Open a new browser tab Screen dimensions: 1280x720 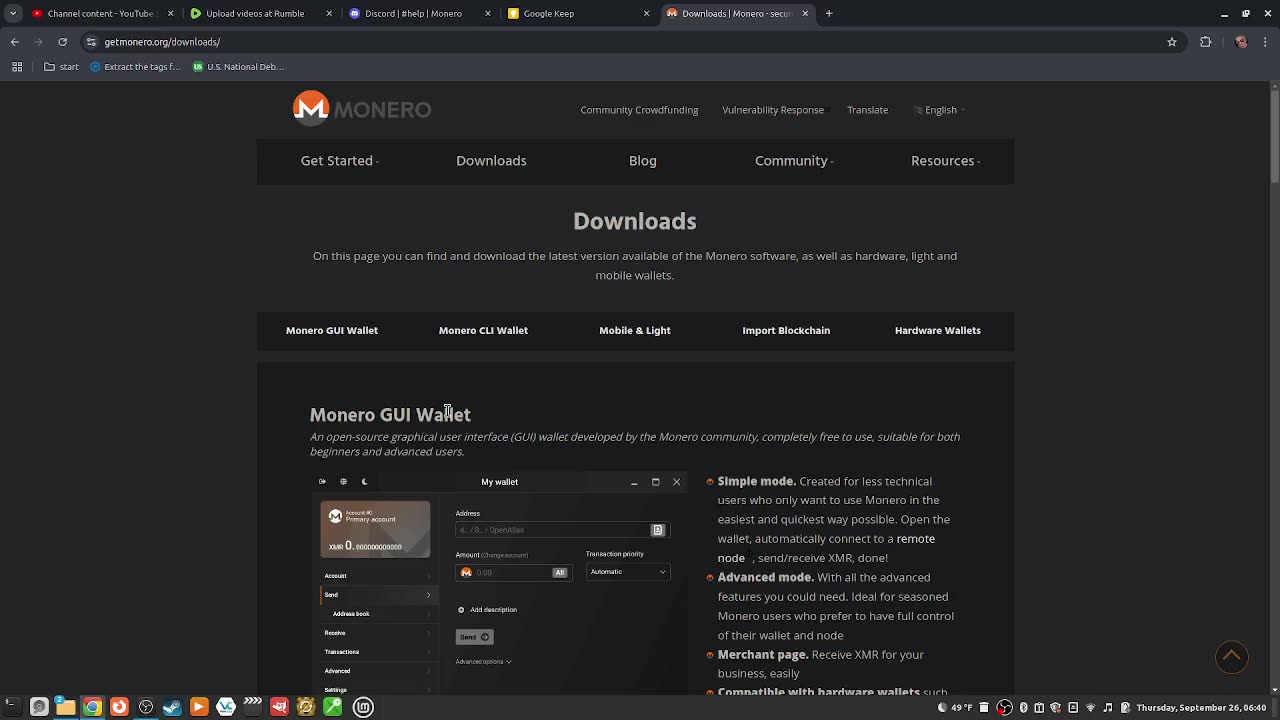pyautogui.click(x=829, y=14)
